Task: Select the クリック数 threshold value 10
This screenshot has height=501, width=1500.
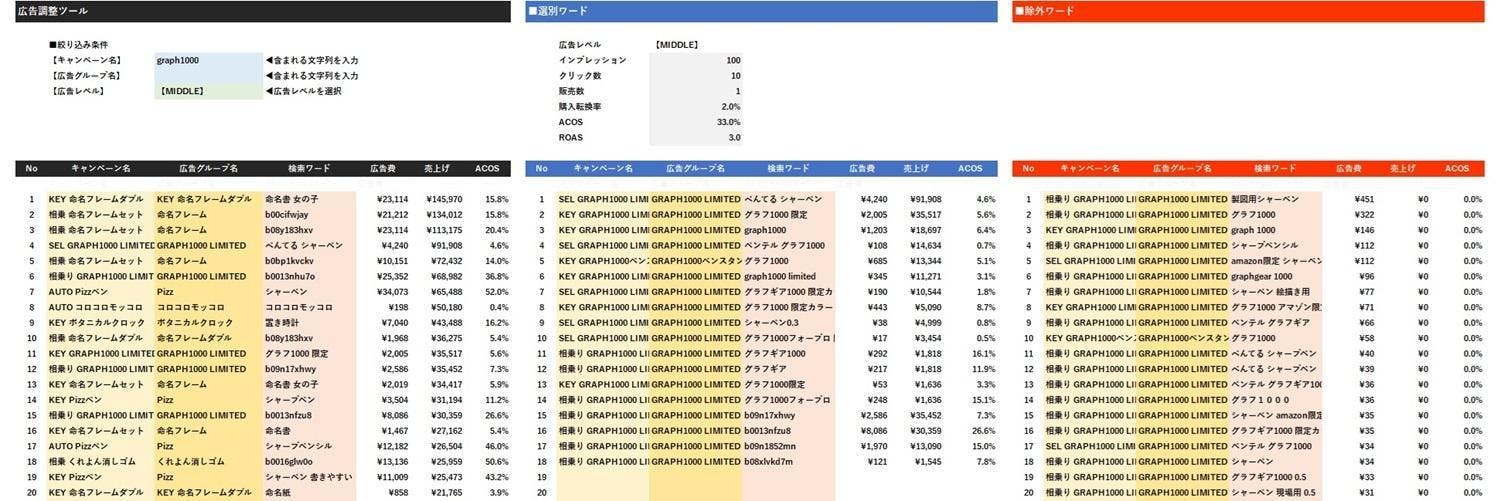Action: pyautogui.click(x=697, y=76)
